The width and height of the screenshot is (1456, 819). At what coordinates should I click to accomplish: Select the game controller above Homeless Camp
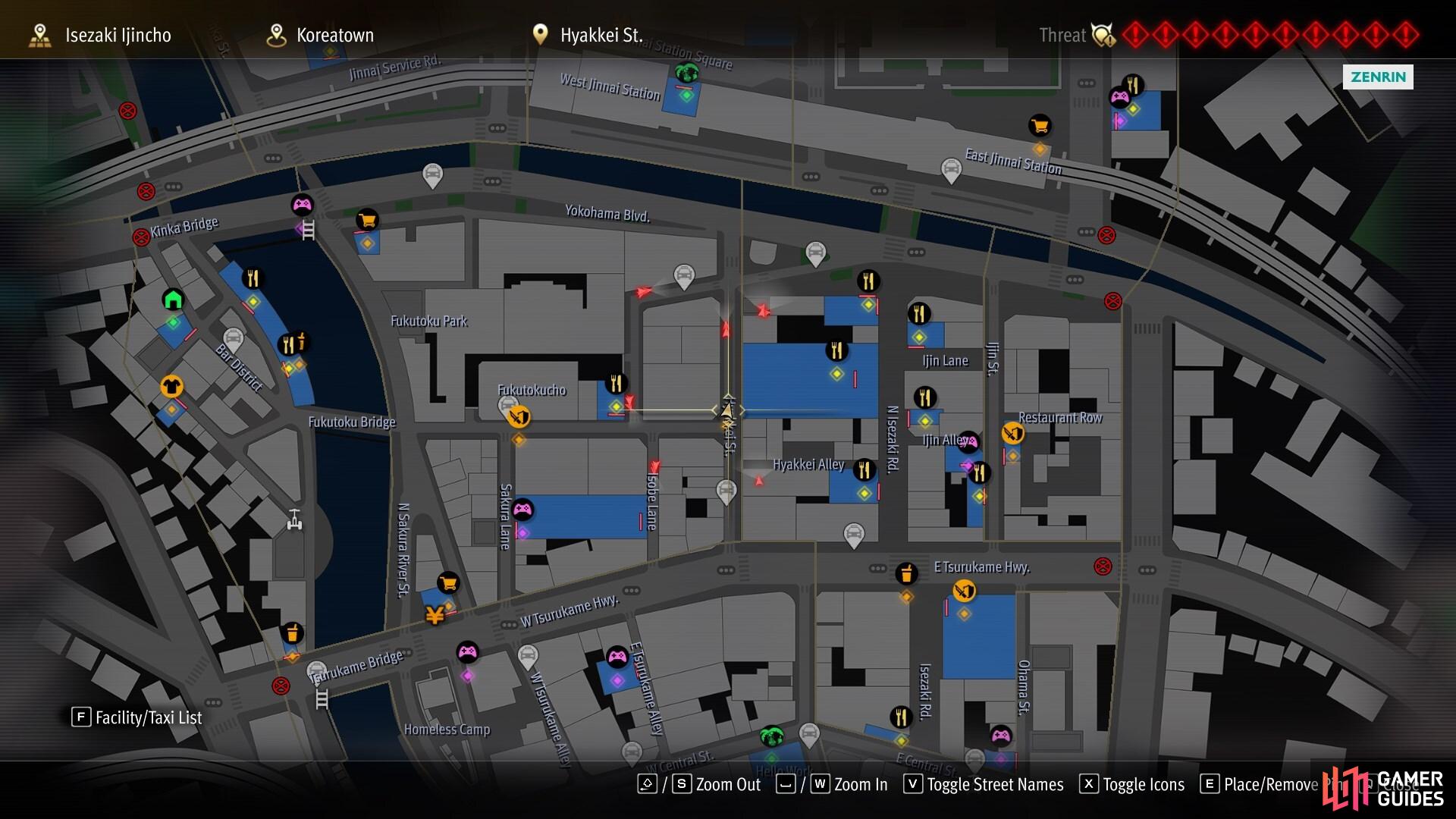(x=468, y=651)
